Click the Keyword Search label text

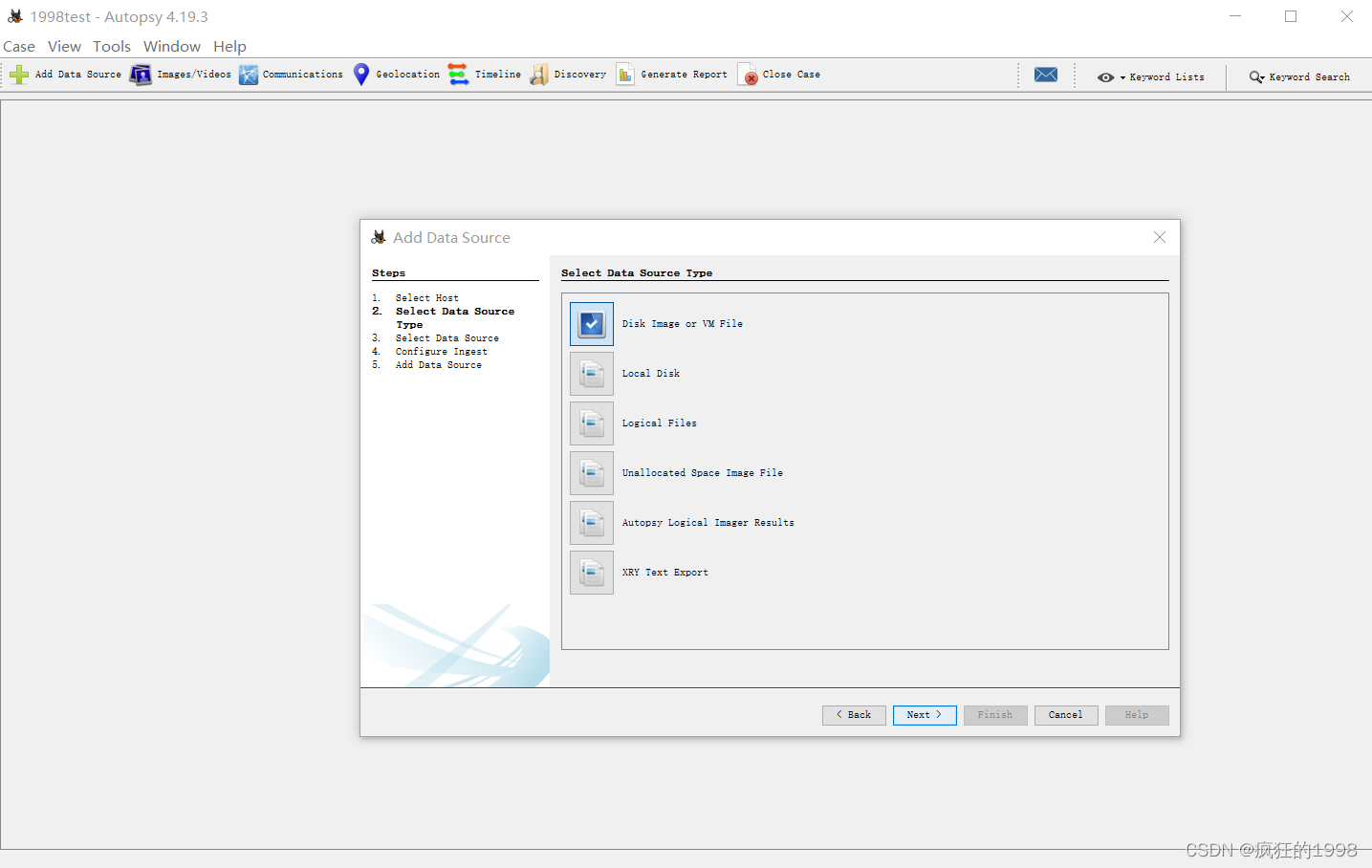pyautogui.click(x=1310, y=77)
